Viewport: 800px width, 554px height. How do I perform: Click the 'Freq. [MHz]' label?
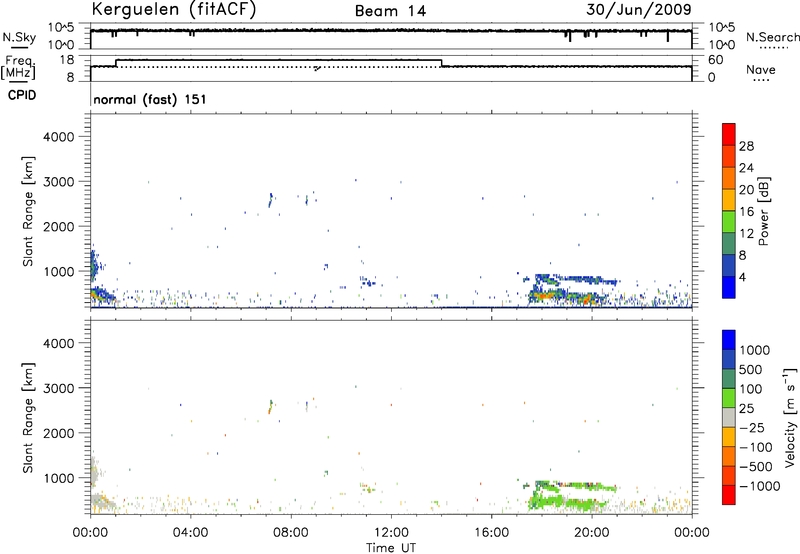coord(18,67)
